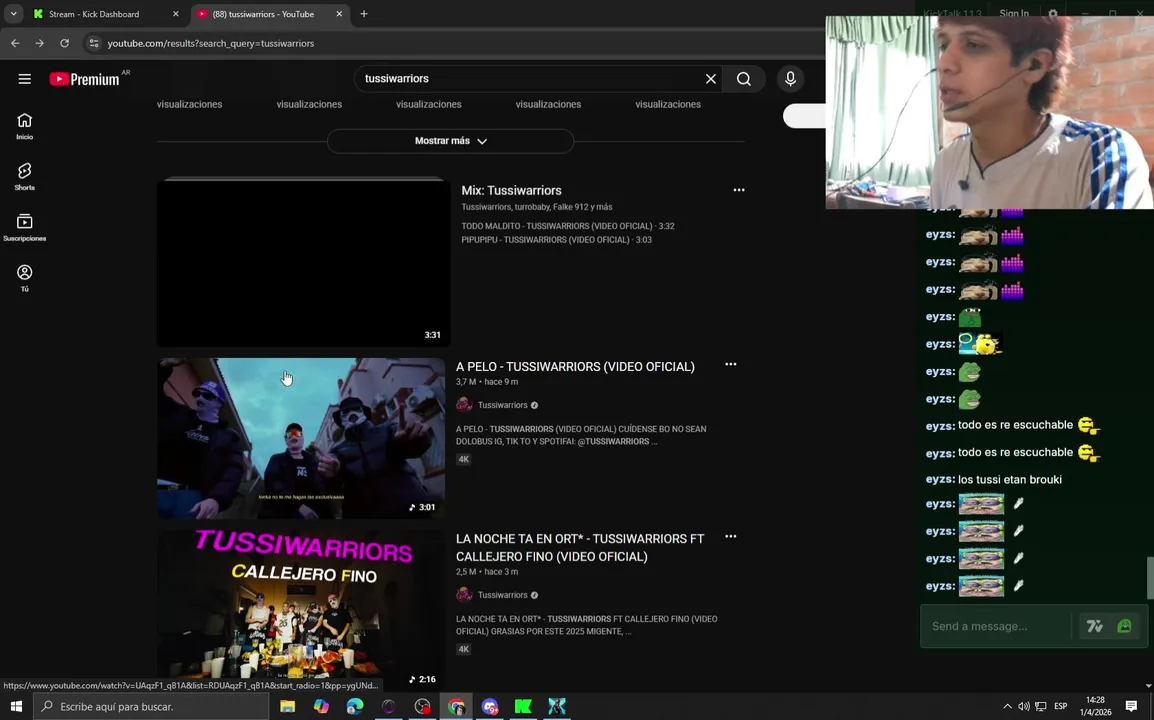Open LA NOCHE TA EN ORT video title
The width and height of the screenshot is (1154, 720).
coord(580,548)
